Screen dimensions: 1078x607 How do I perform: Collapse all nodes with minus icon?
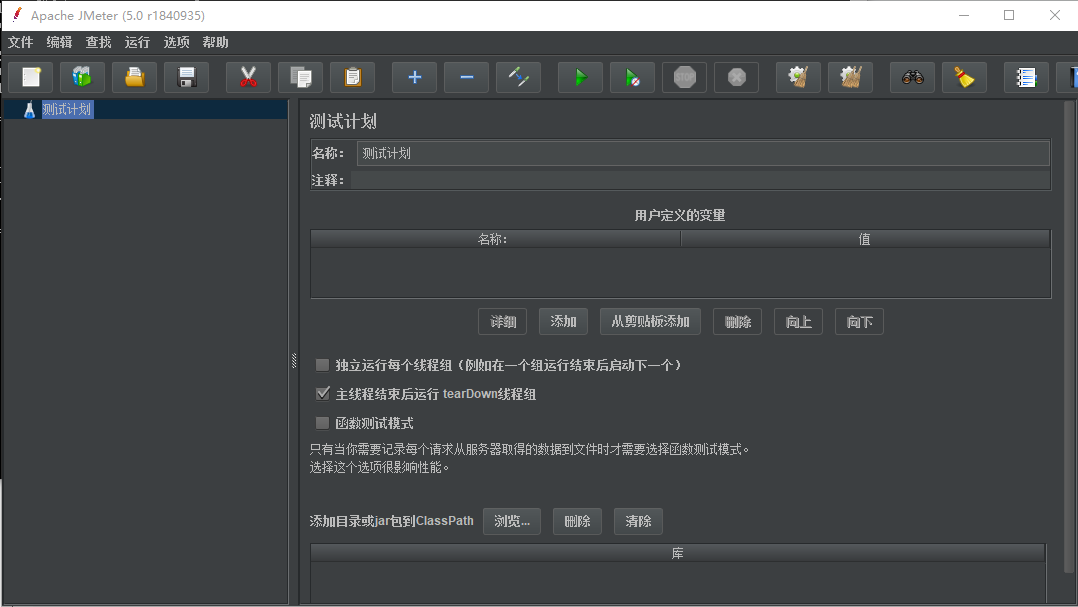pos(467,77)
